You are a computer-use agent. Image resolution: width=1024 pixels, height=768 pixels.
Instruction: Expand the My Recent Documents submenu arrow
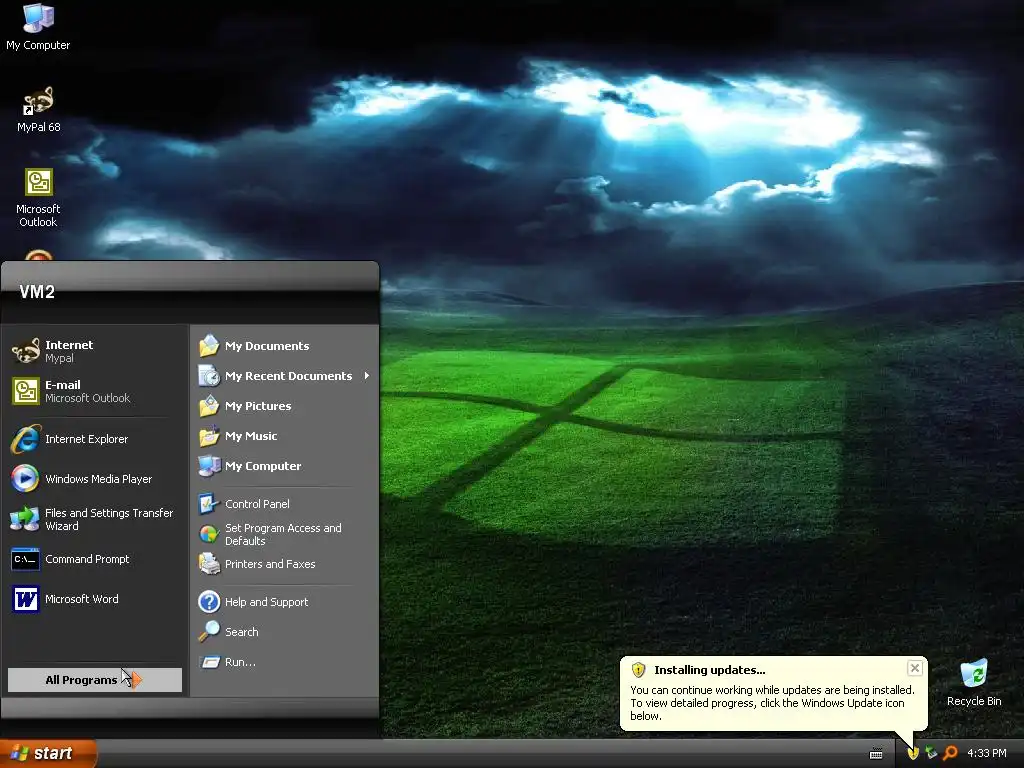(367, 376)
